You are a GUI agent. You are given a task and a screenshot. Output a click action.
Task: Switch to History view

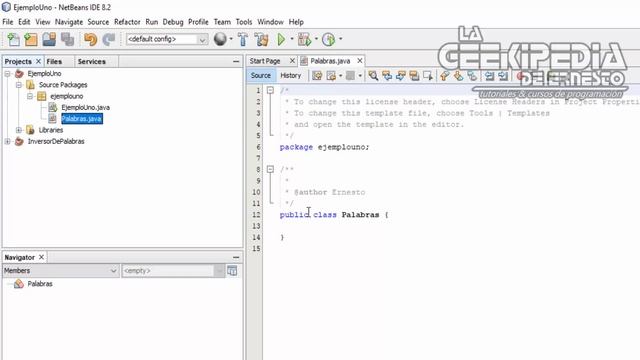[291, 76]
